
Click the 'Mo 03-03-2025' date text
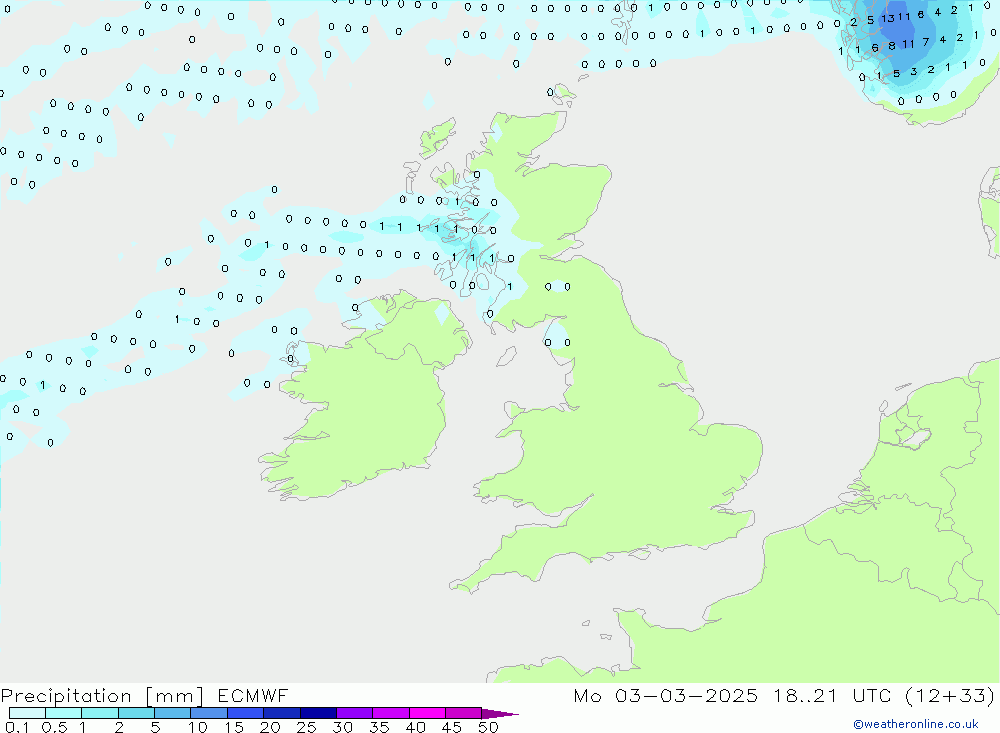coord(665,695)
